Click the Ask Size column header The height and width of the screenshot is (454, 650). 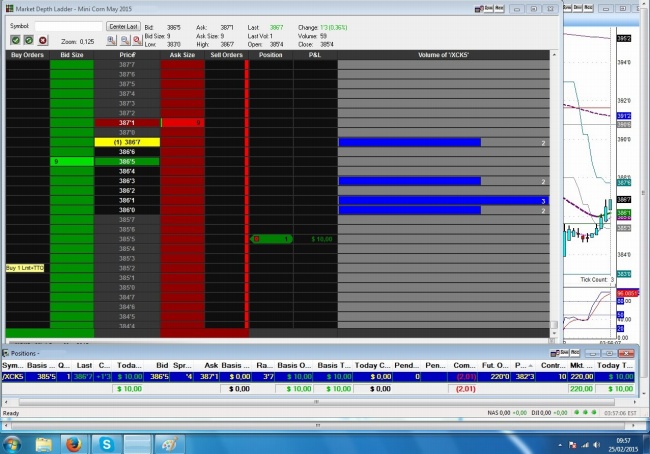click(x=182, y=55)
